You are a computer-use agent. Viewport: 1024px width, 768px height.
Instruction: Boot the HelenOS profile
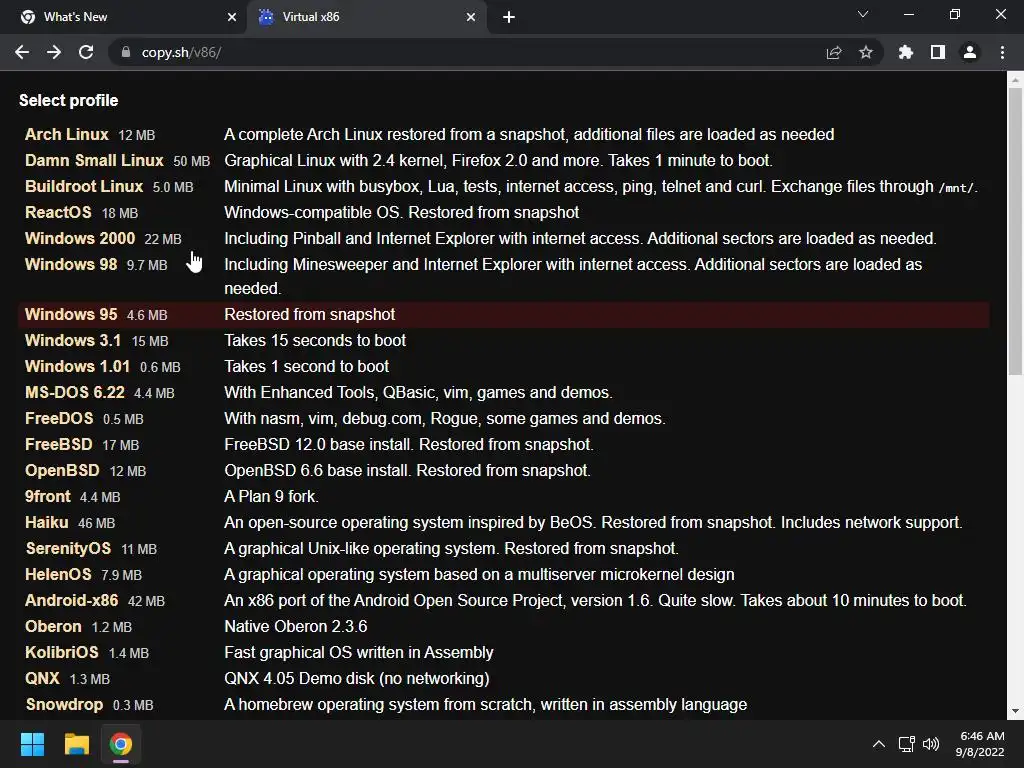pyautogui.click(x=58, y=575)
